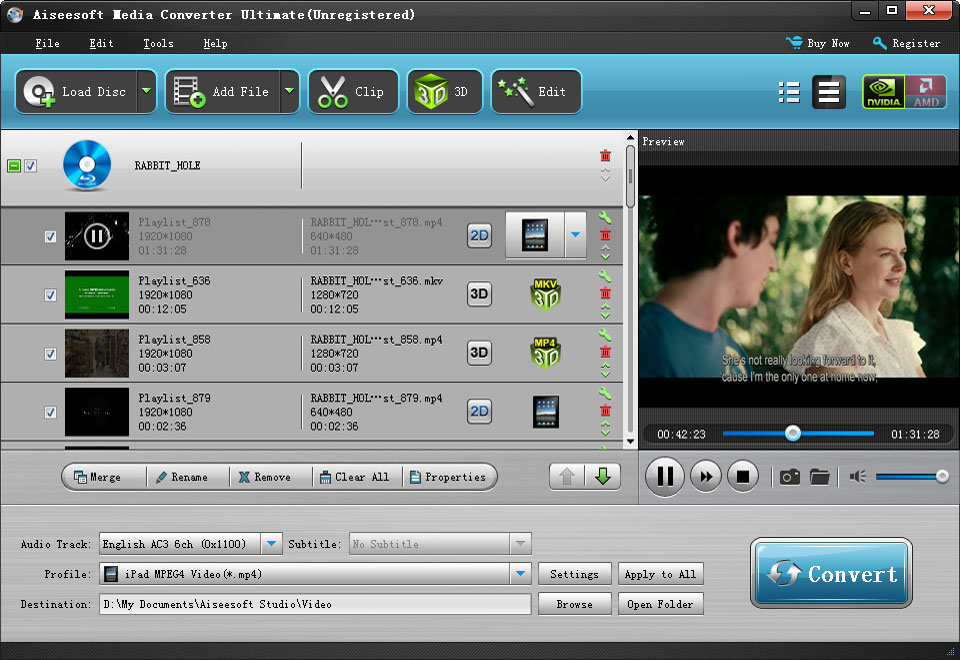Open the Help menu
This screenshot has width=960, height=660.
click(215, 44)
